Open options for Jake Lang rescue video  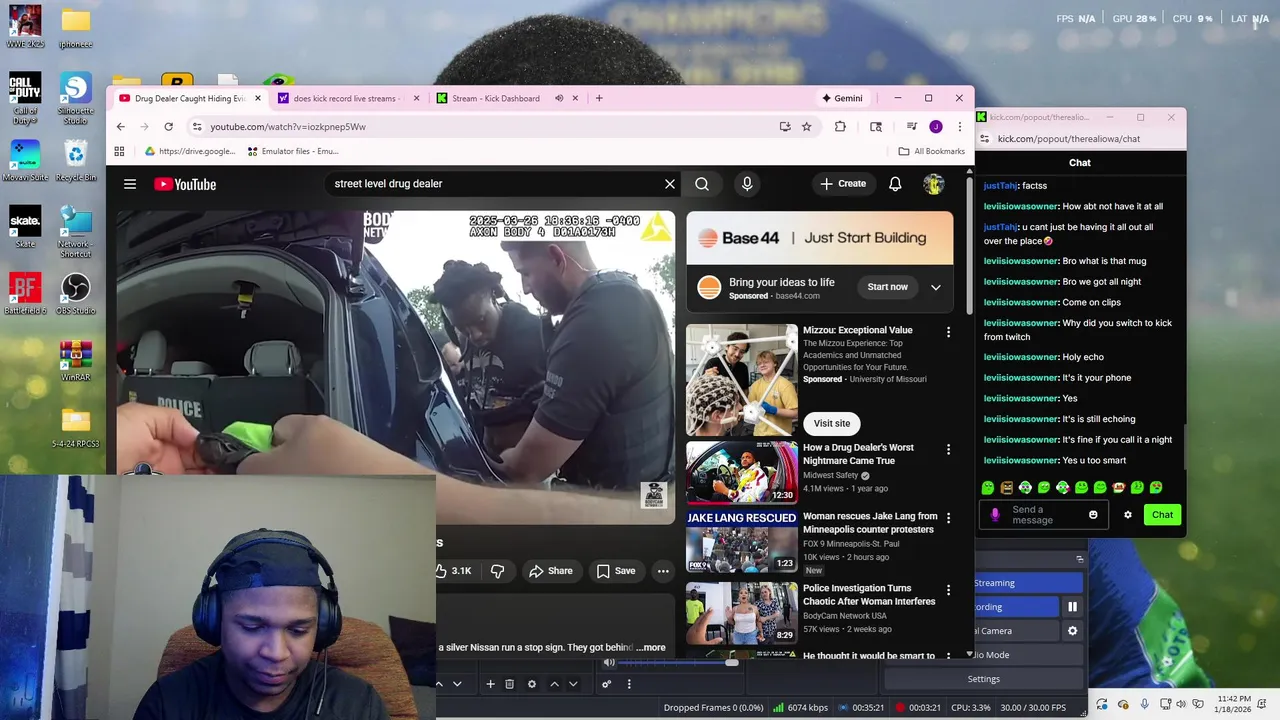tap(948, 519)
